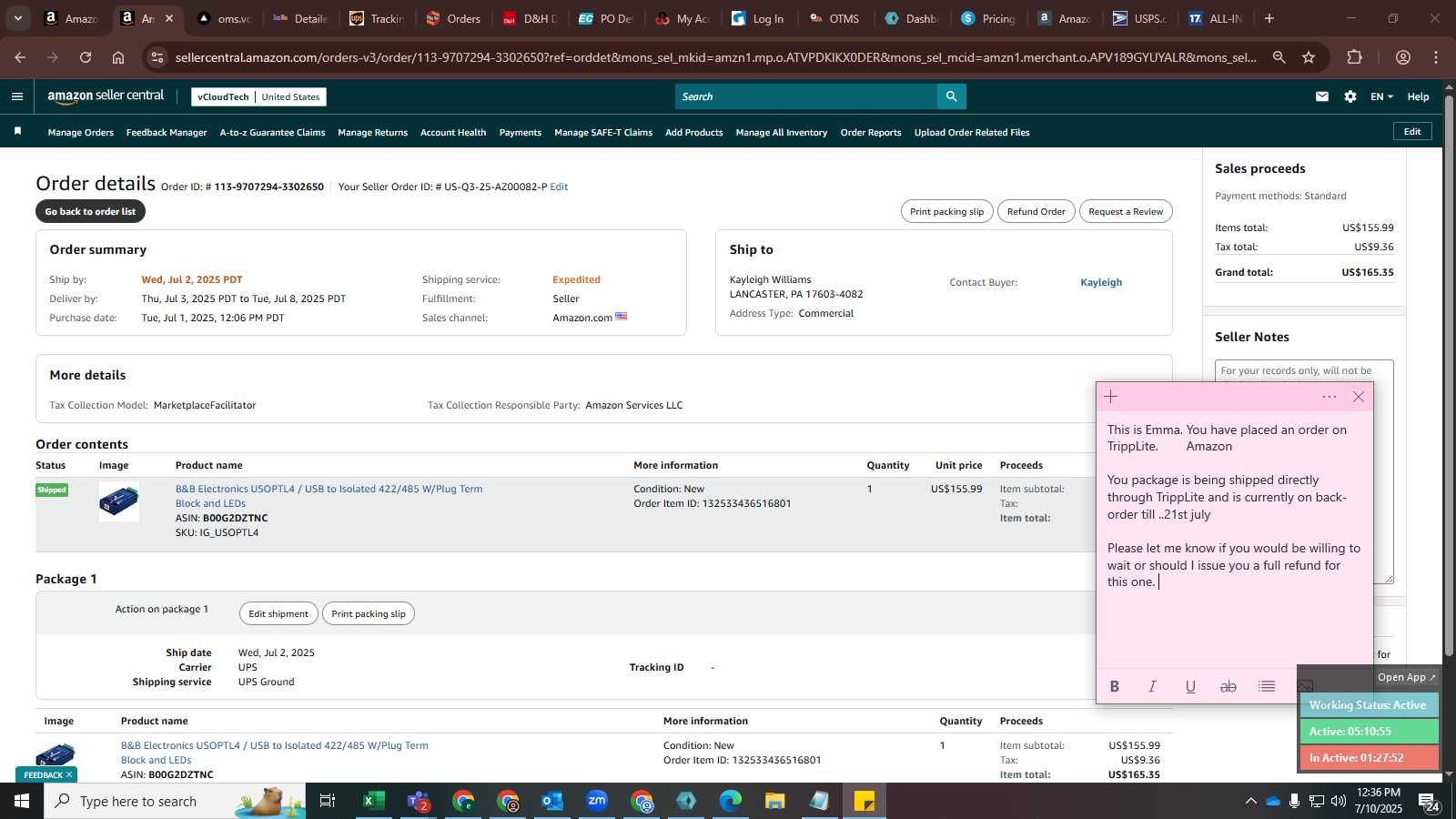Close the pink sticky note

[1359, 397]
